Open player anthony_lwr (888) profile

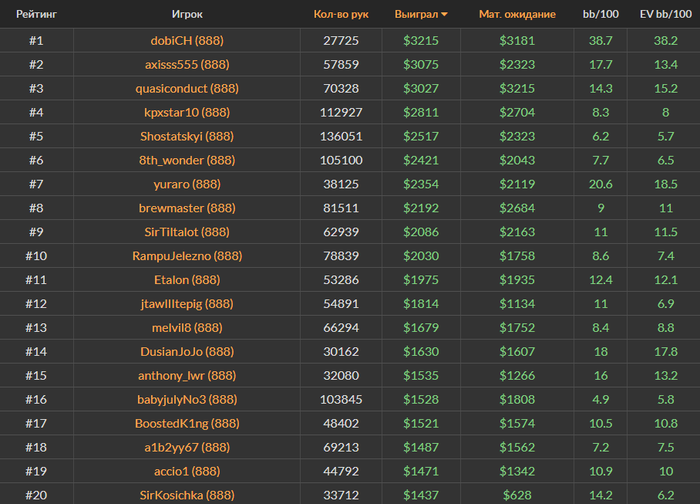coord(187,376)
